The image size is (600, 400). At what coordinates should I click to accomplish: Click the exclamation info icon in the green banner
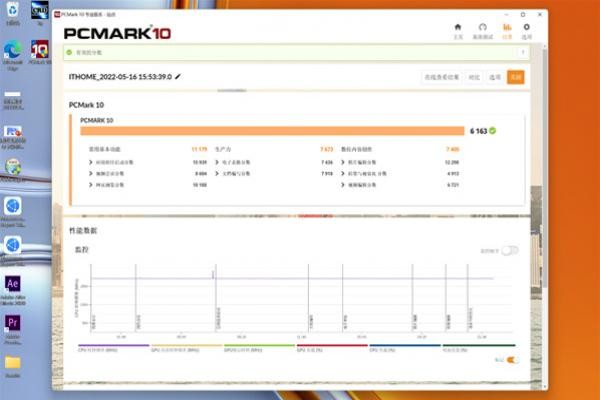[x=523, y=52]
